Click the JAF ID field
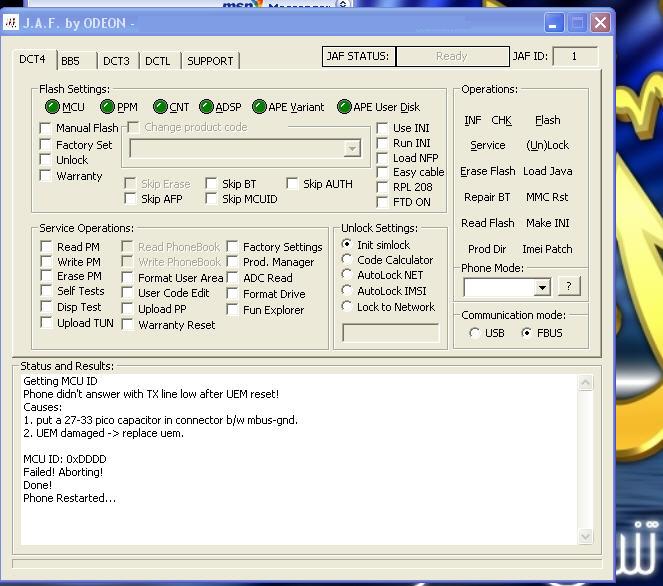 (x=575, y=56)
